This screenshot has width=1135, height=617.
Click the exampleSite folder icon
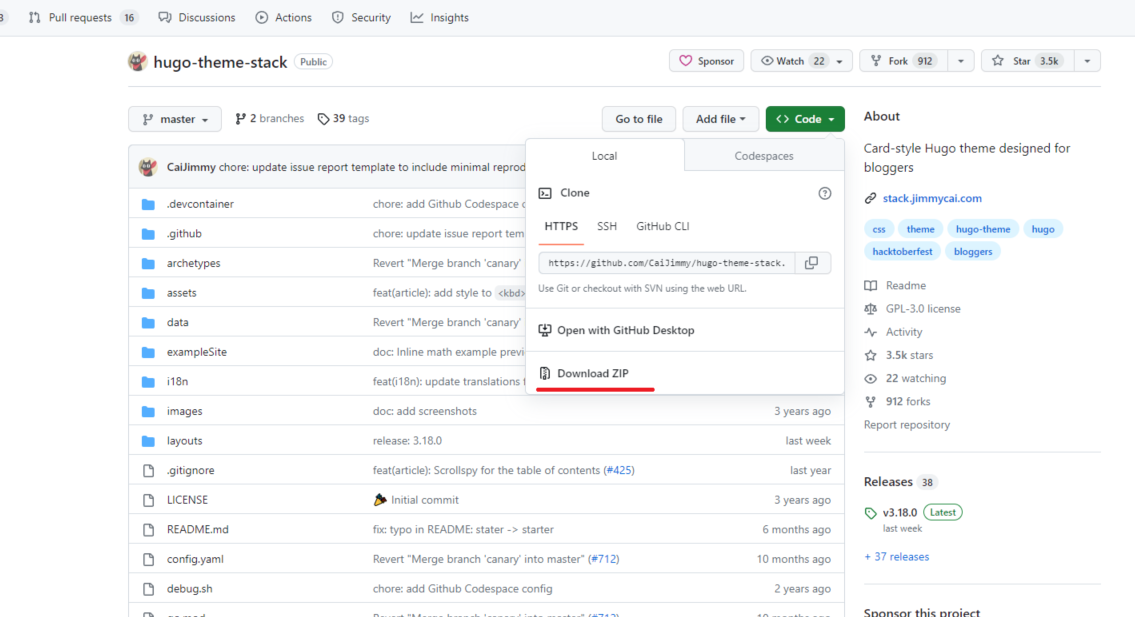[x=148, y=352]
